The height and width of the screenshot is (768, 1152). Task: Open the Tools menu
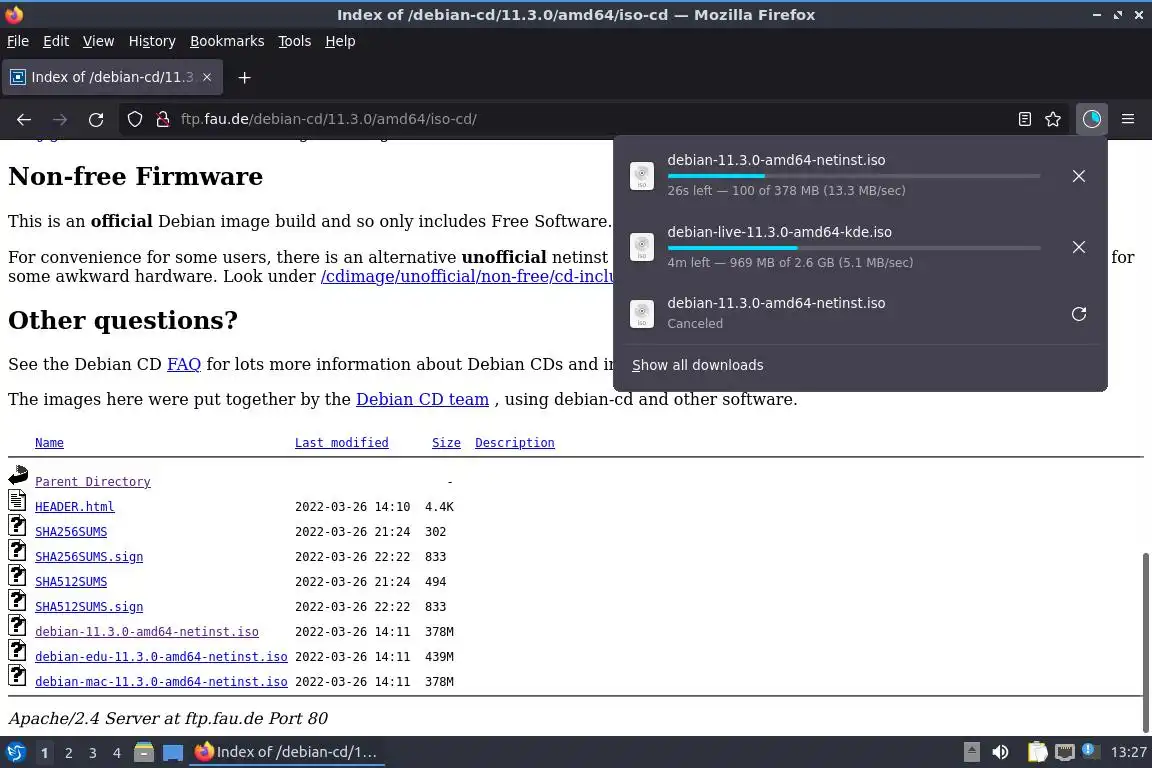coord(295,41)
